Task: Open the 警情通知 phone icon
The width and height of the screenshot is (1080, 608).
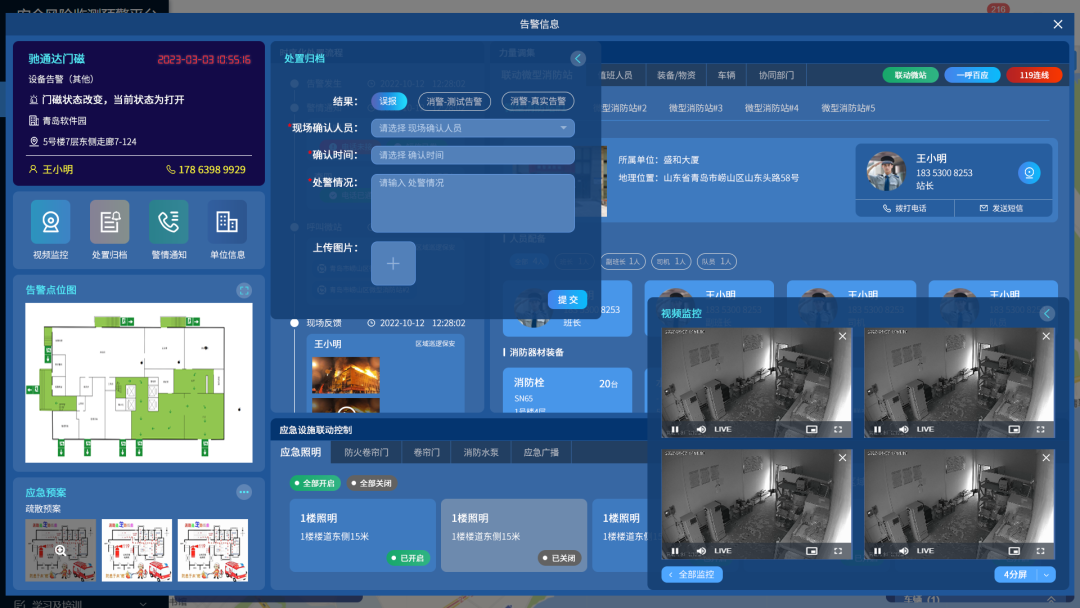Action: [x=169, y=222]
